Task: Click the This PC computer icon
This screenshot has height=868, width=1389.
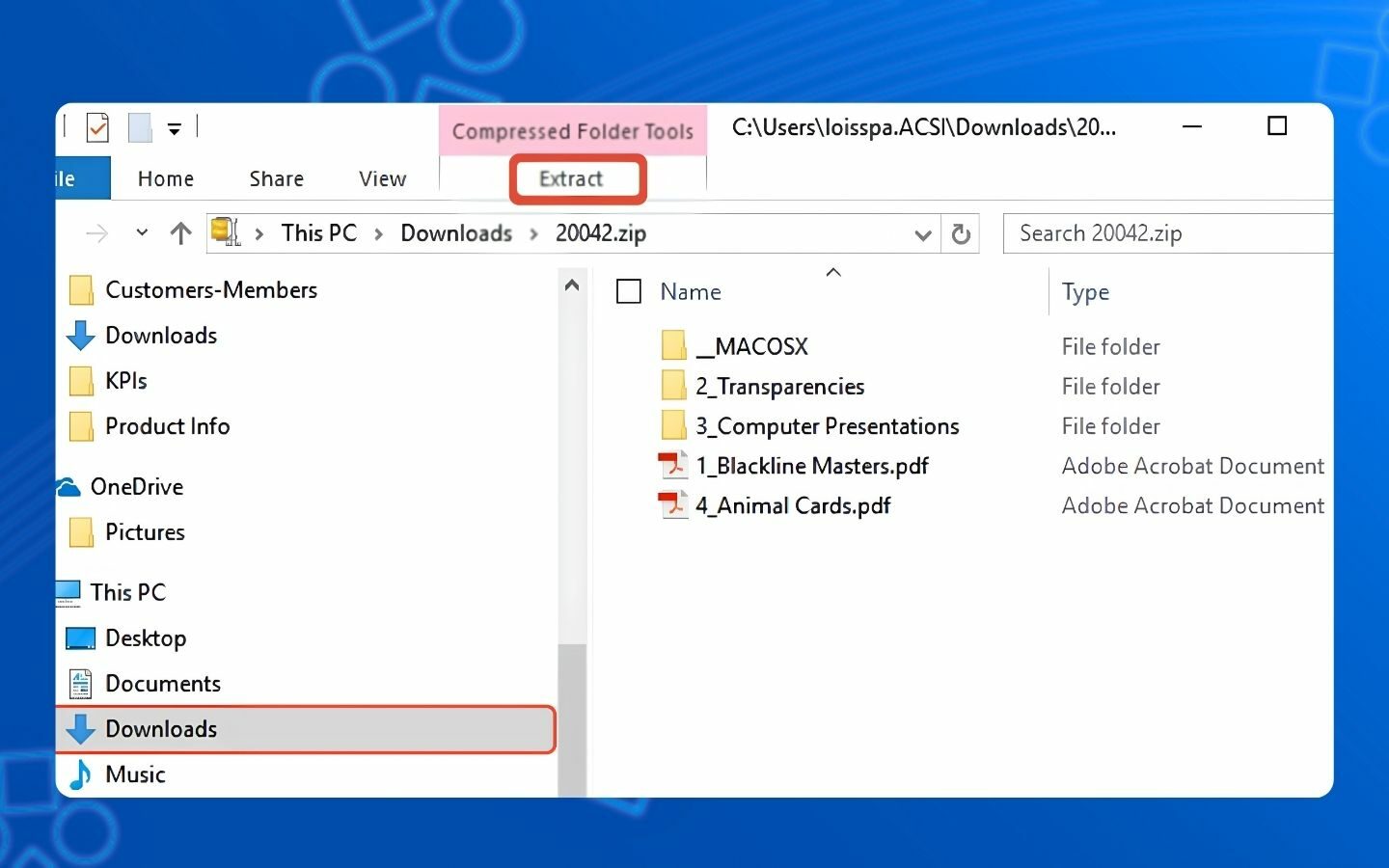Action: pyautogui.click(x=68, y=592)
